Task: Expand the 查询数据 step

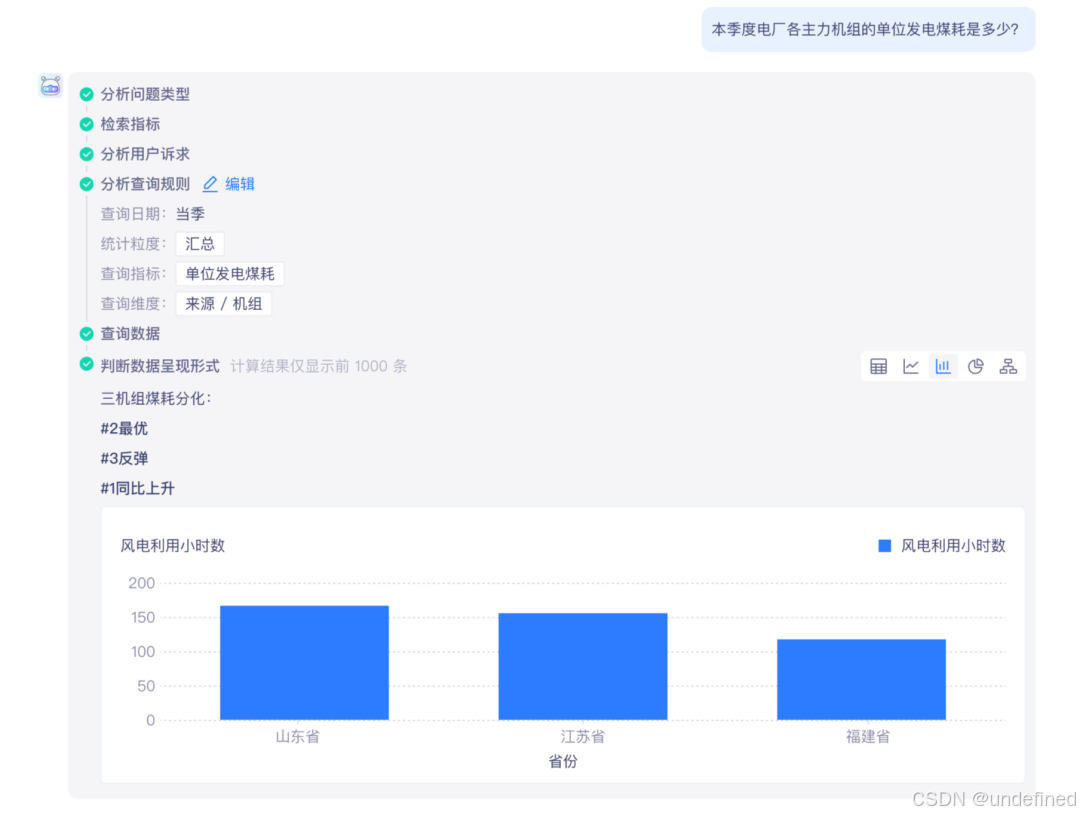Action: coord(130,334)
